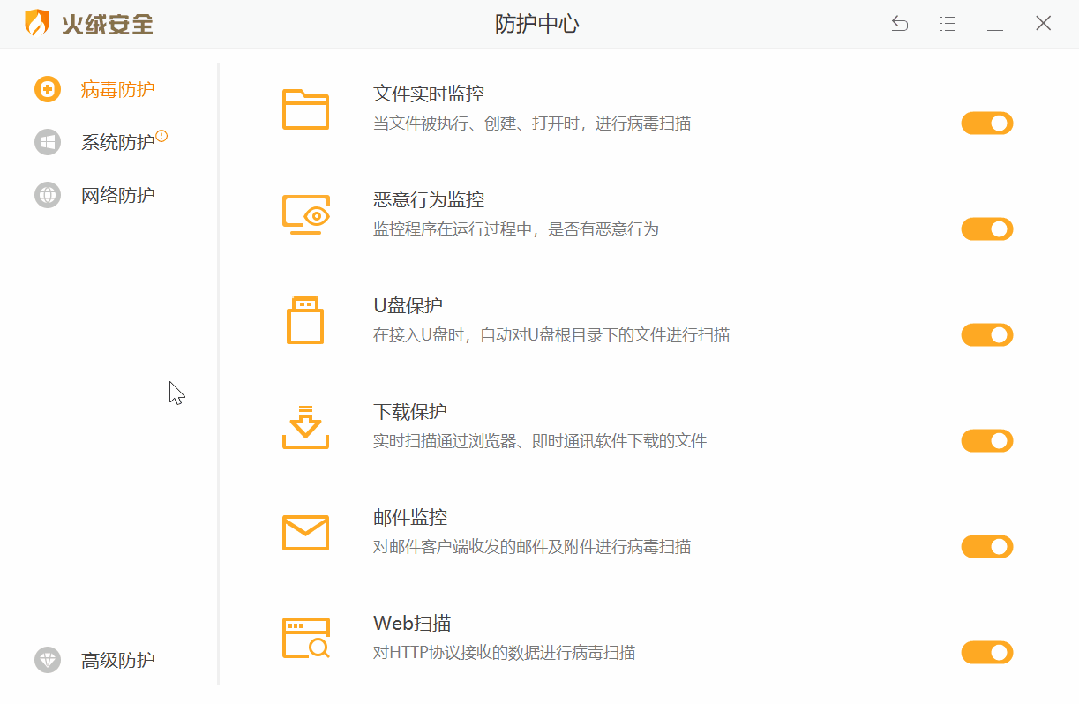Image resolution: width=1079 pixels, height=704 pixels.
Task: Click the 防护中心 window title
Action: 537,24
